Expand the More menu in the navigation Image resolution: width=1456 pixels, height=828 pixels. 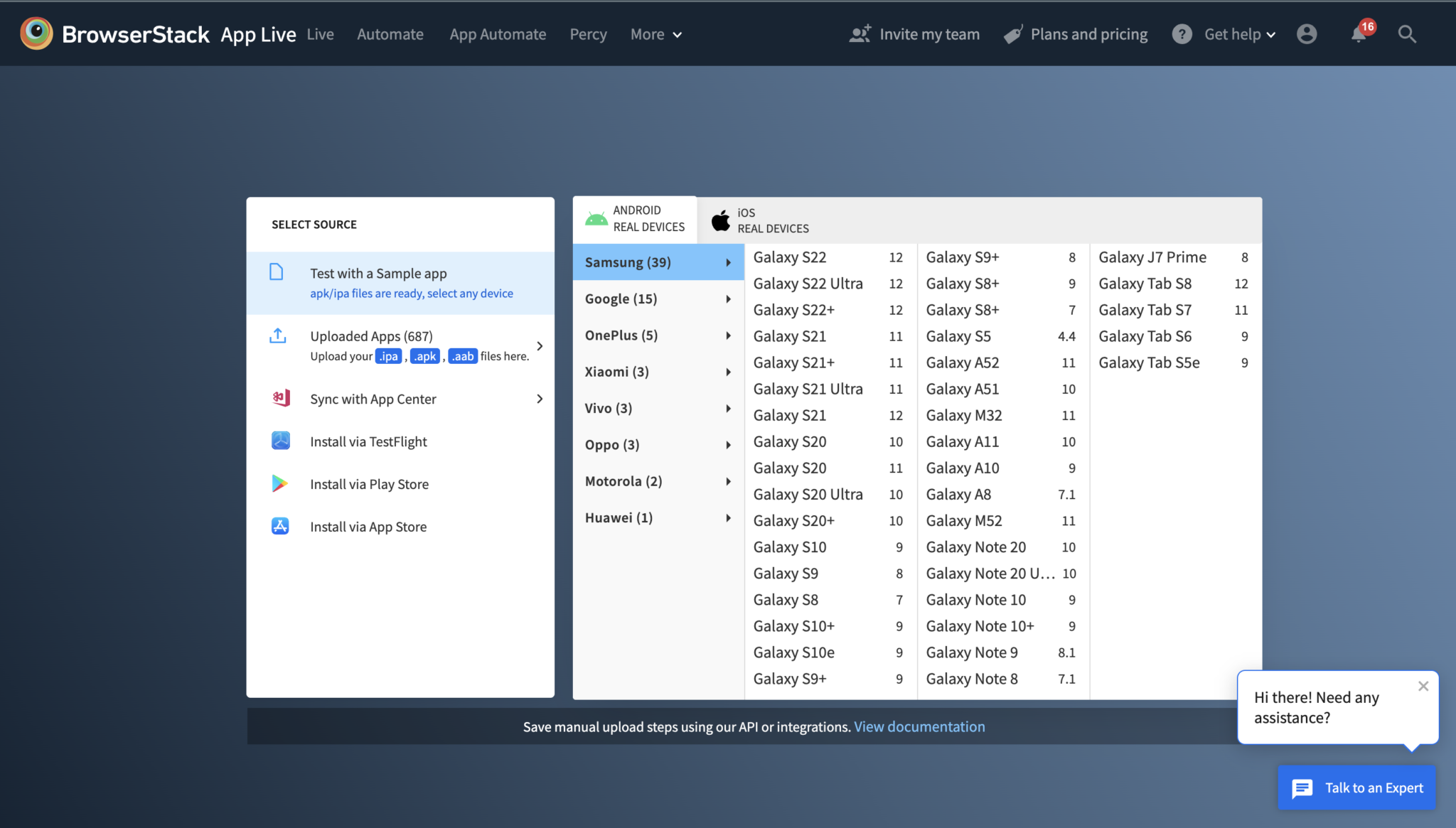655,33
